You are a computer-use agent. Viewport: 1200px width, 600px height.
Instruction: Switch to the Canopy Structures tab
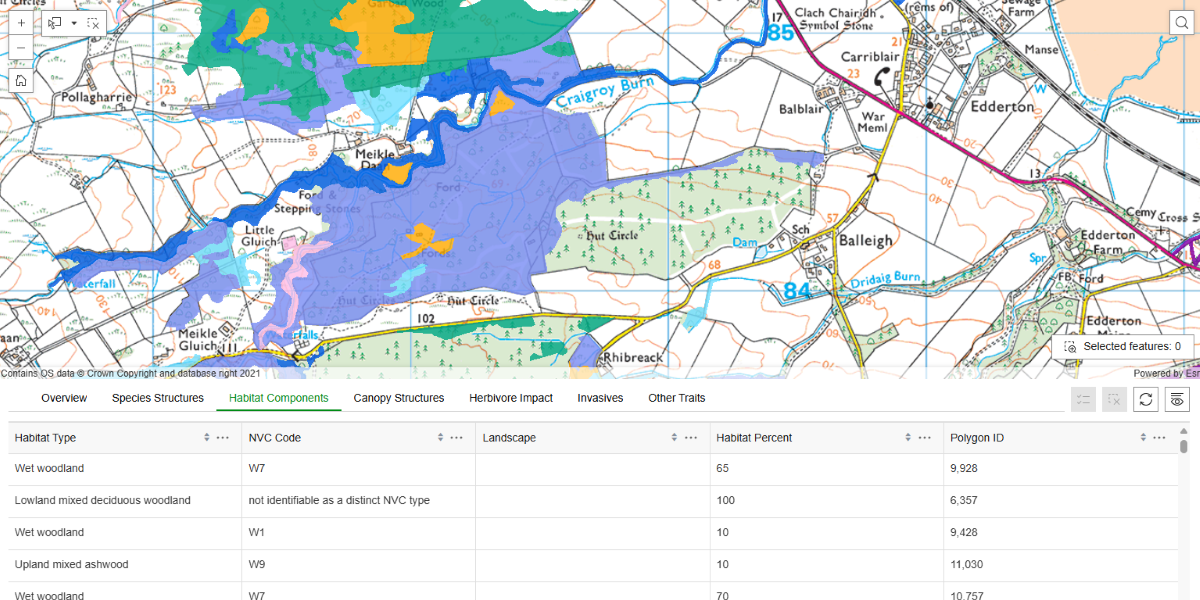398,398
